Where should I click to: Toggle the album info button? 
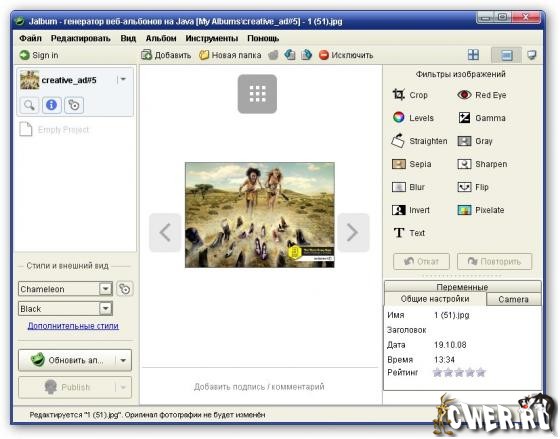pyautogui.click(x=51, y=105)
